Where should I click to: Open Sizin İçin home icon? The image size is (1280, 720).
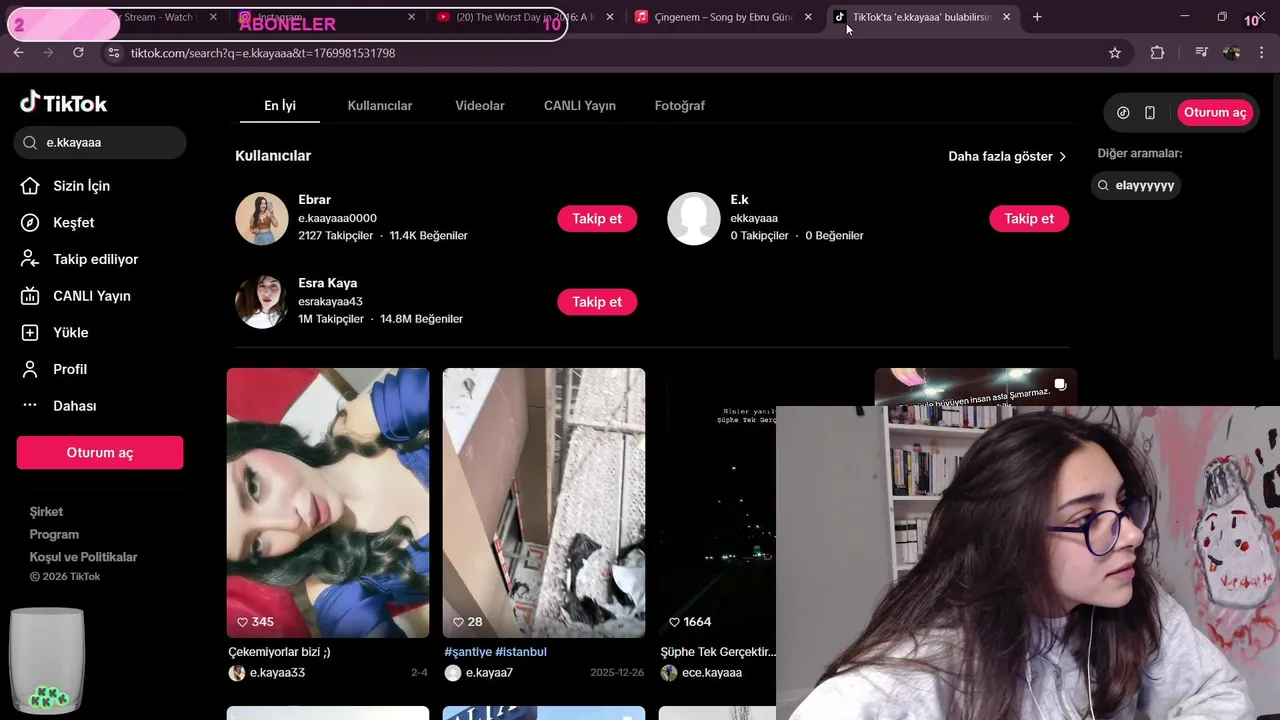30,186
